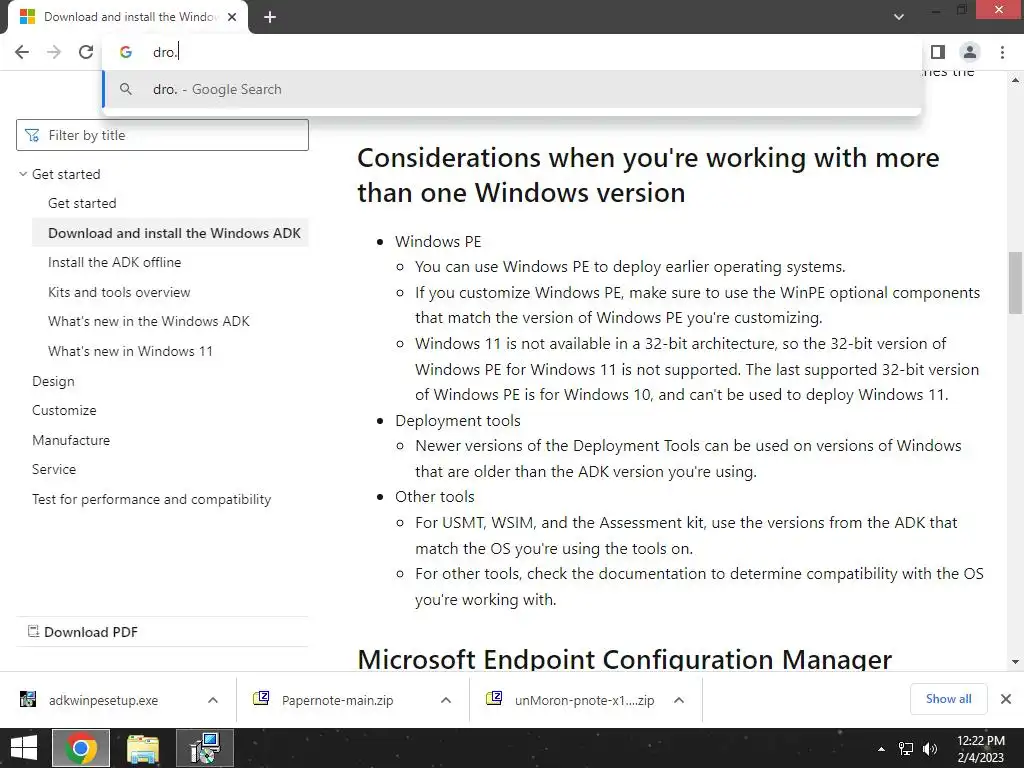This screenshot has width=1024, height=768.
Task: Expand the Manufacture section
Action: point(71,440)
